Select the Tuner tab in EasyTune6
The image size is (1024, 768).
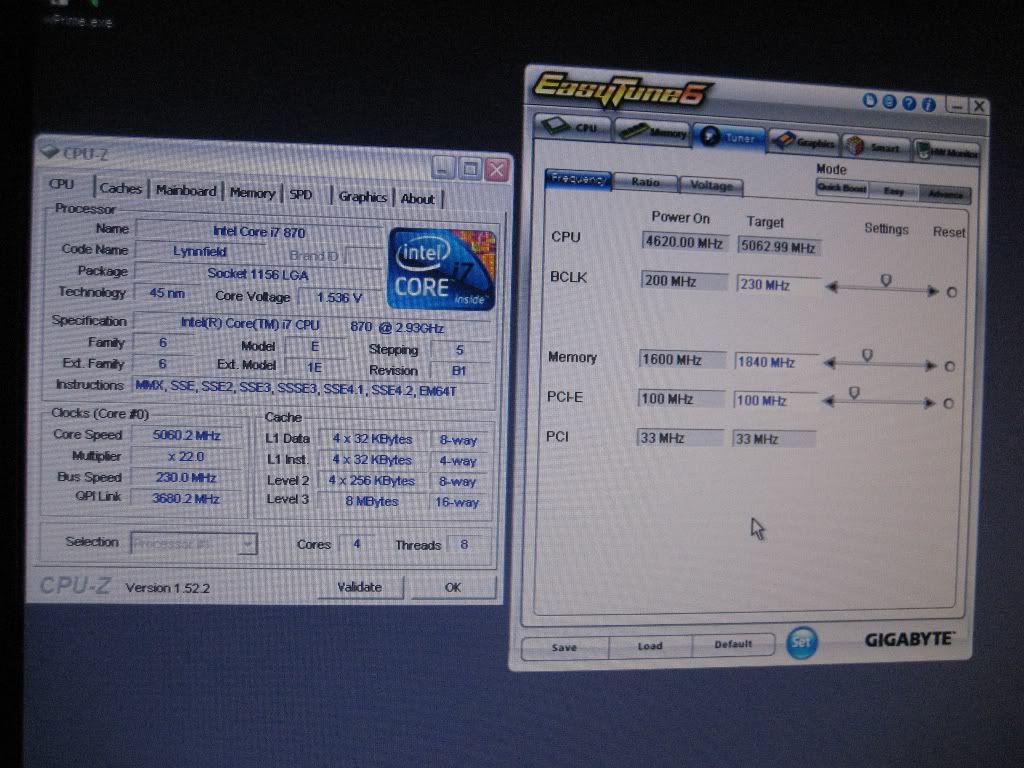coord(729,137)
